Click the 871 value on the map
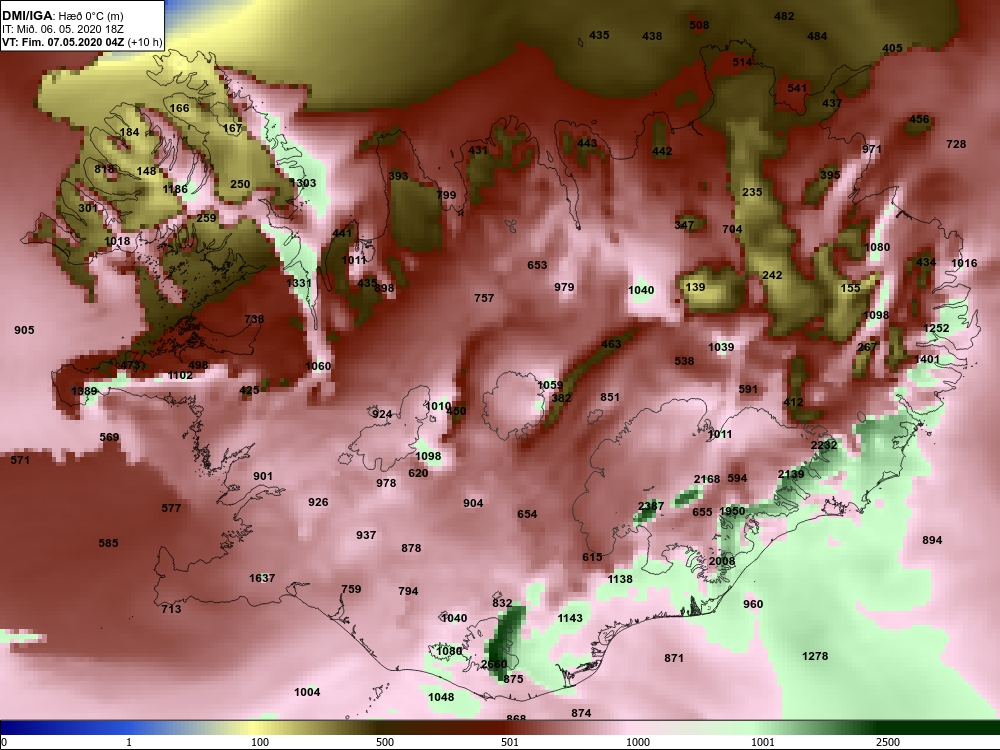 (674, 658)
